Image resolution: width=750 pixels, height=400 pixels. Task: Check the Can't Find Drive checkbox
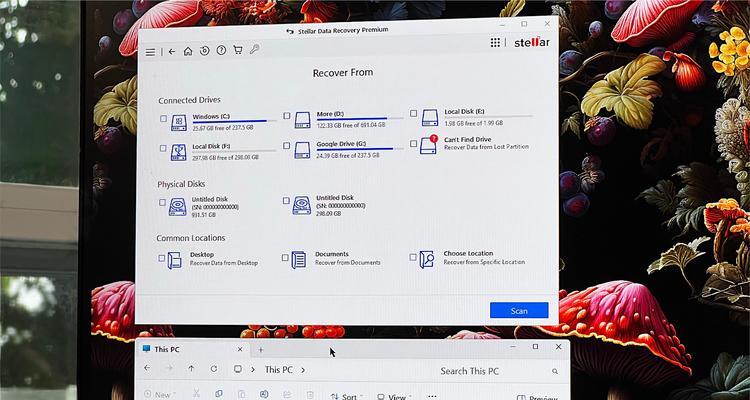pyautogui.click(x=413, y=144)
